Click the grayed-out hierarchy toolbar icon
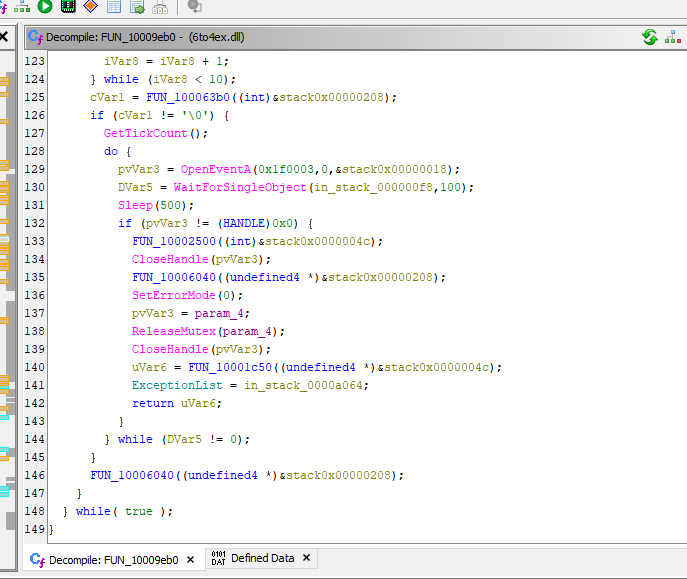Viewport: 687px width, 579px height. 160,7
